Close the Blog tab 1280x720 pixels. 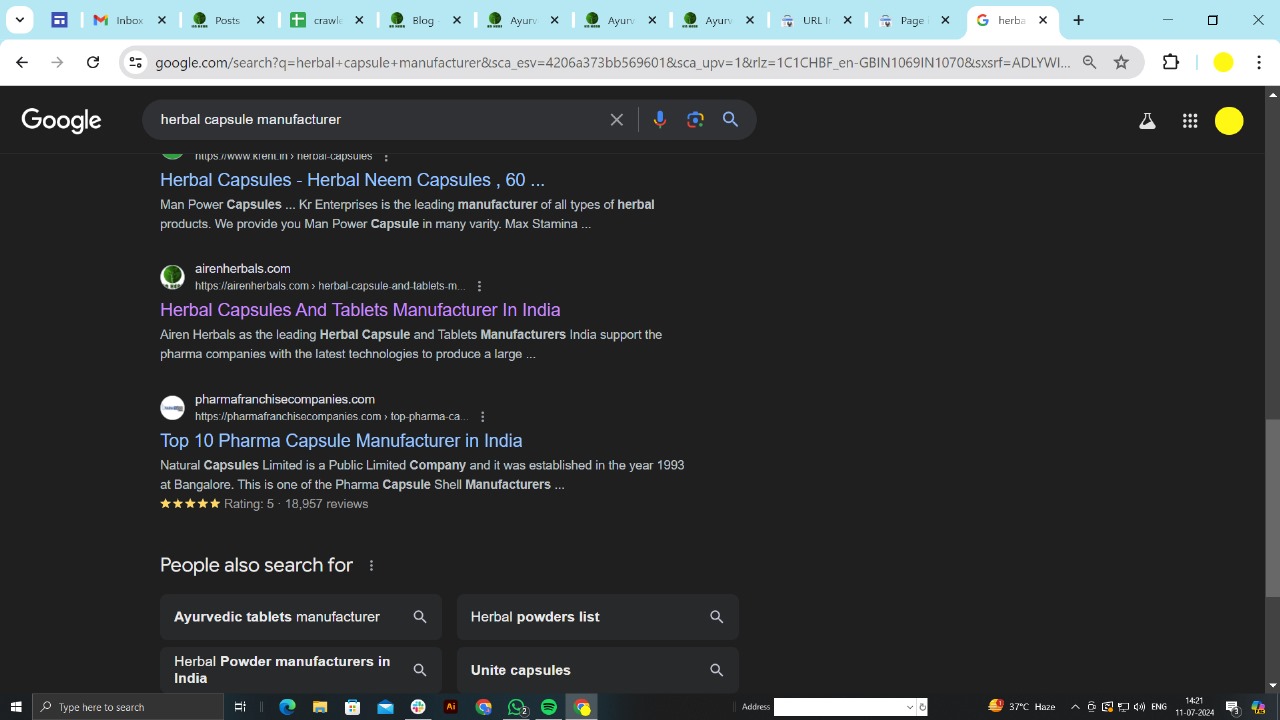tap(456, 20)
